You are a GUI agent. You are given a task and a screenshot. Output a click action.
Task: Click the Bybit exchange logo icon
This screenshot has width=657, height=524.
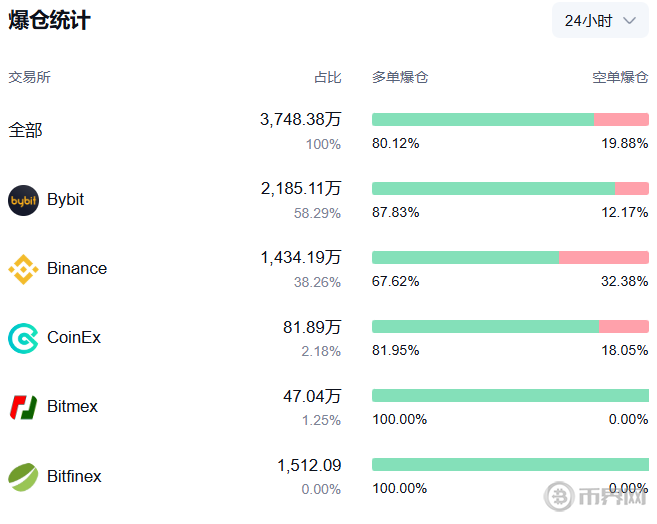click(23, 200)
